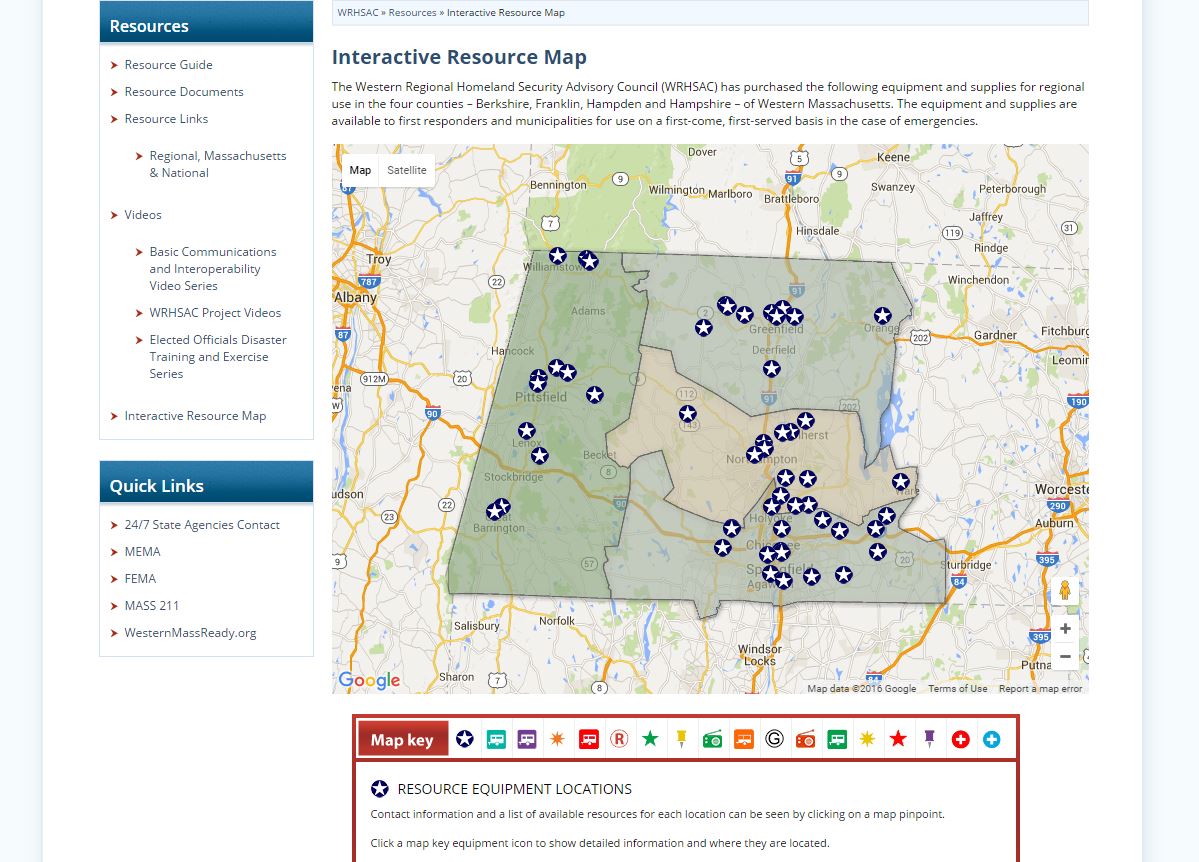Open Interactive Resource Map sidebar link

coord(195,416)
